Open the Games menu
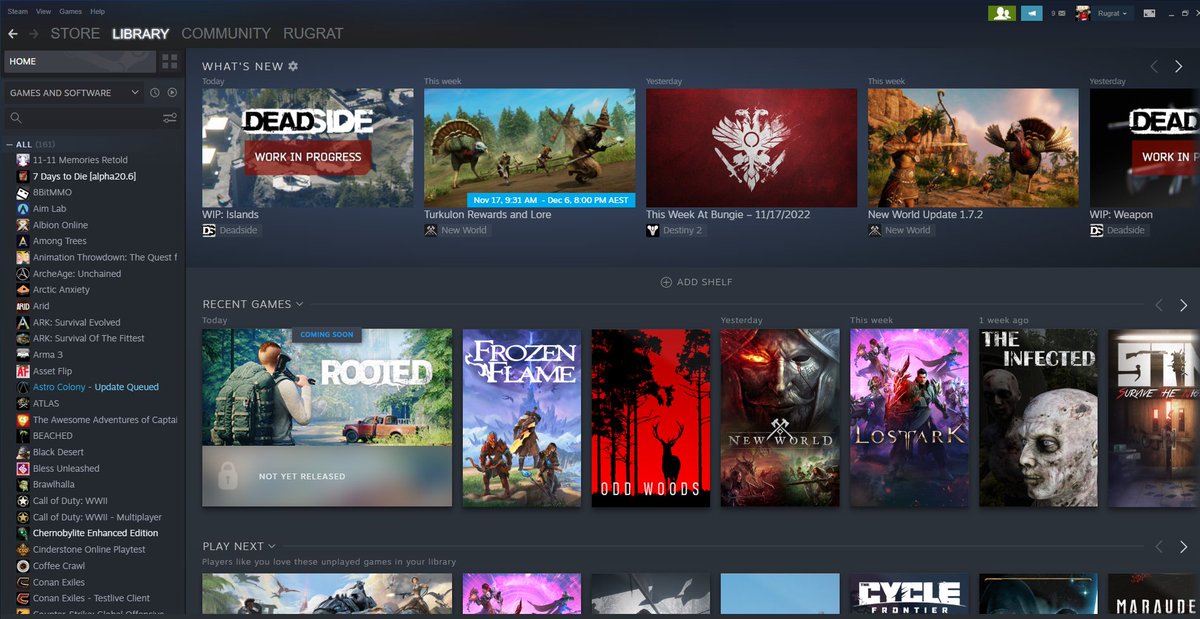This screenshot has width=1200, height=619. click(70, 11)
